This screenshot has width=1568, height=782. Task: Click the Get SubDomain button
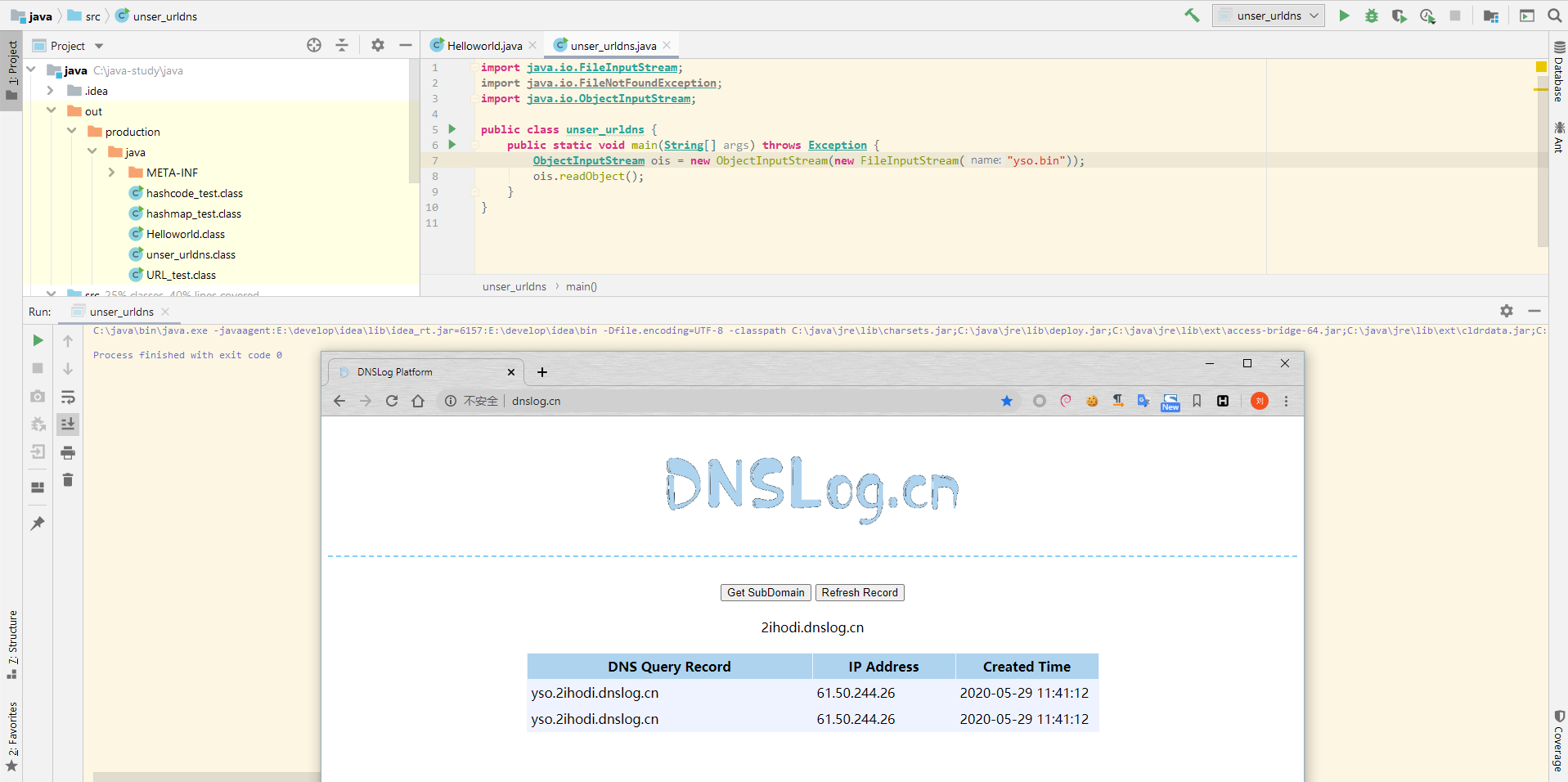coord(766,593)
